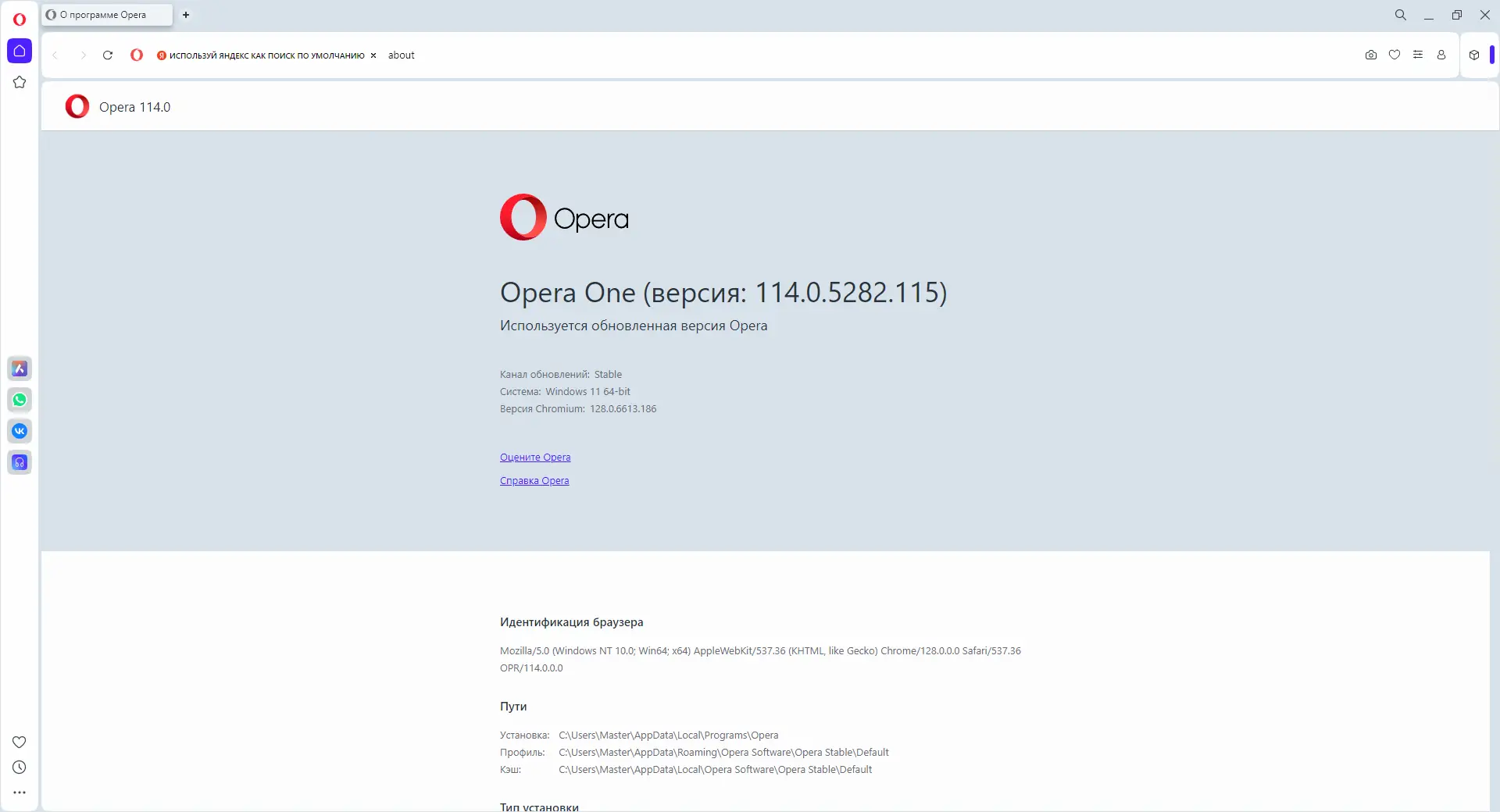Screen dimensions: 1500x812
Task: Open sidebar setup via the three dots
Action: (x=20, y=792)
